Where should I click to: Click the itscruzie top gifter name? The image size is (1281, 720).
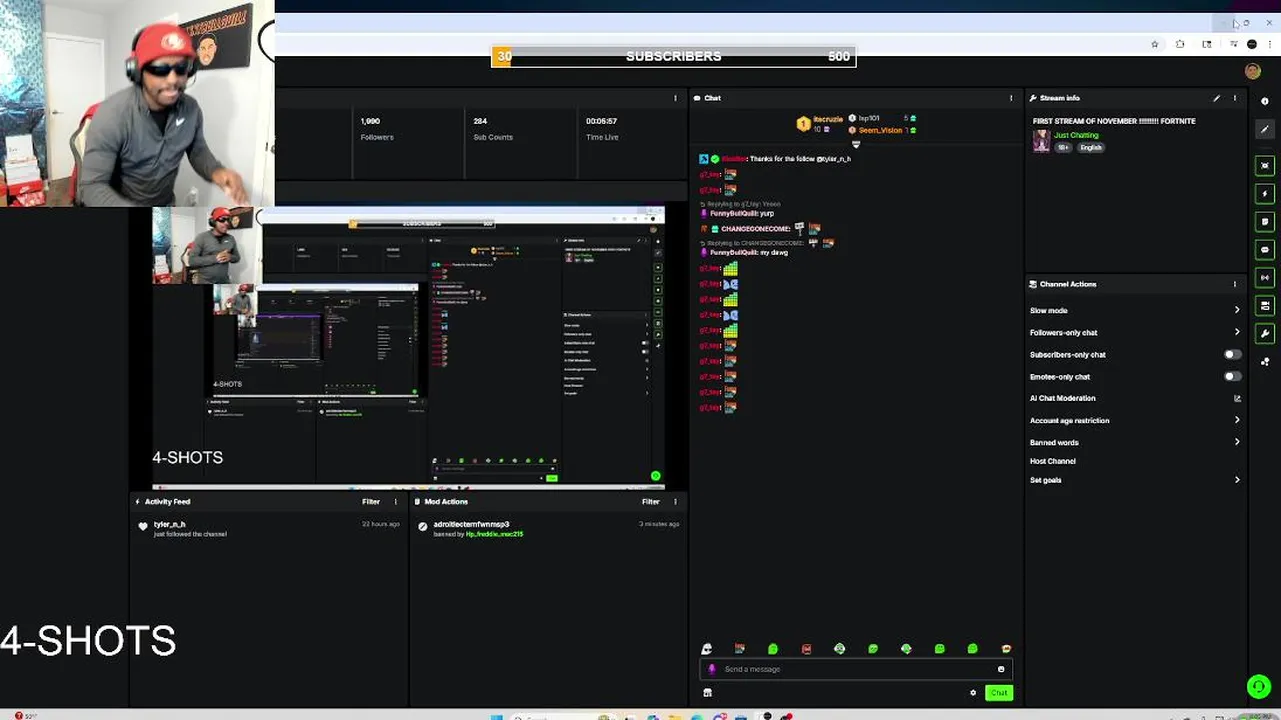coord(828,119)
